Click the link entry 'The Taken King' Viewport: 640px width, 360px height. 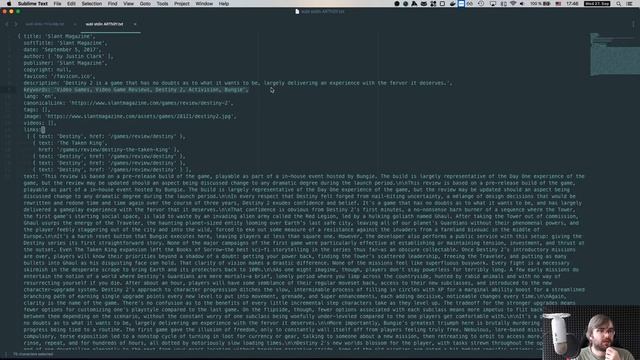70,143
